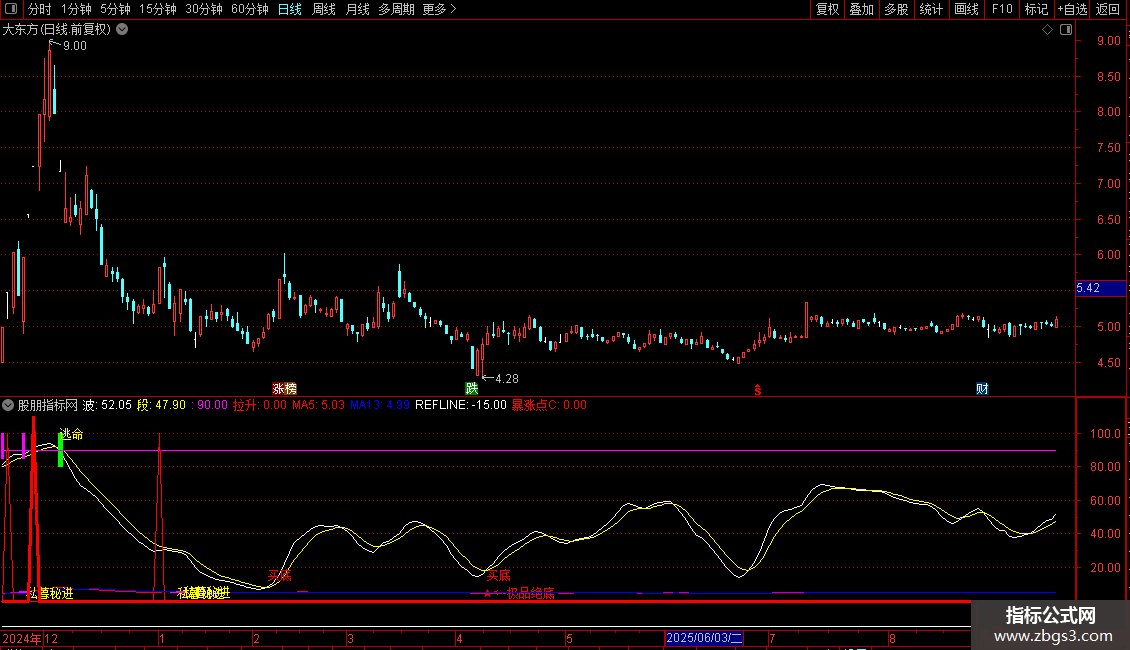Click the 涨榜 marker on the chart
The image size is (1130, 650).
(285, 388)
